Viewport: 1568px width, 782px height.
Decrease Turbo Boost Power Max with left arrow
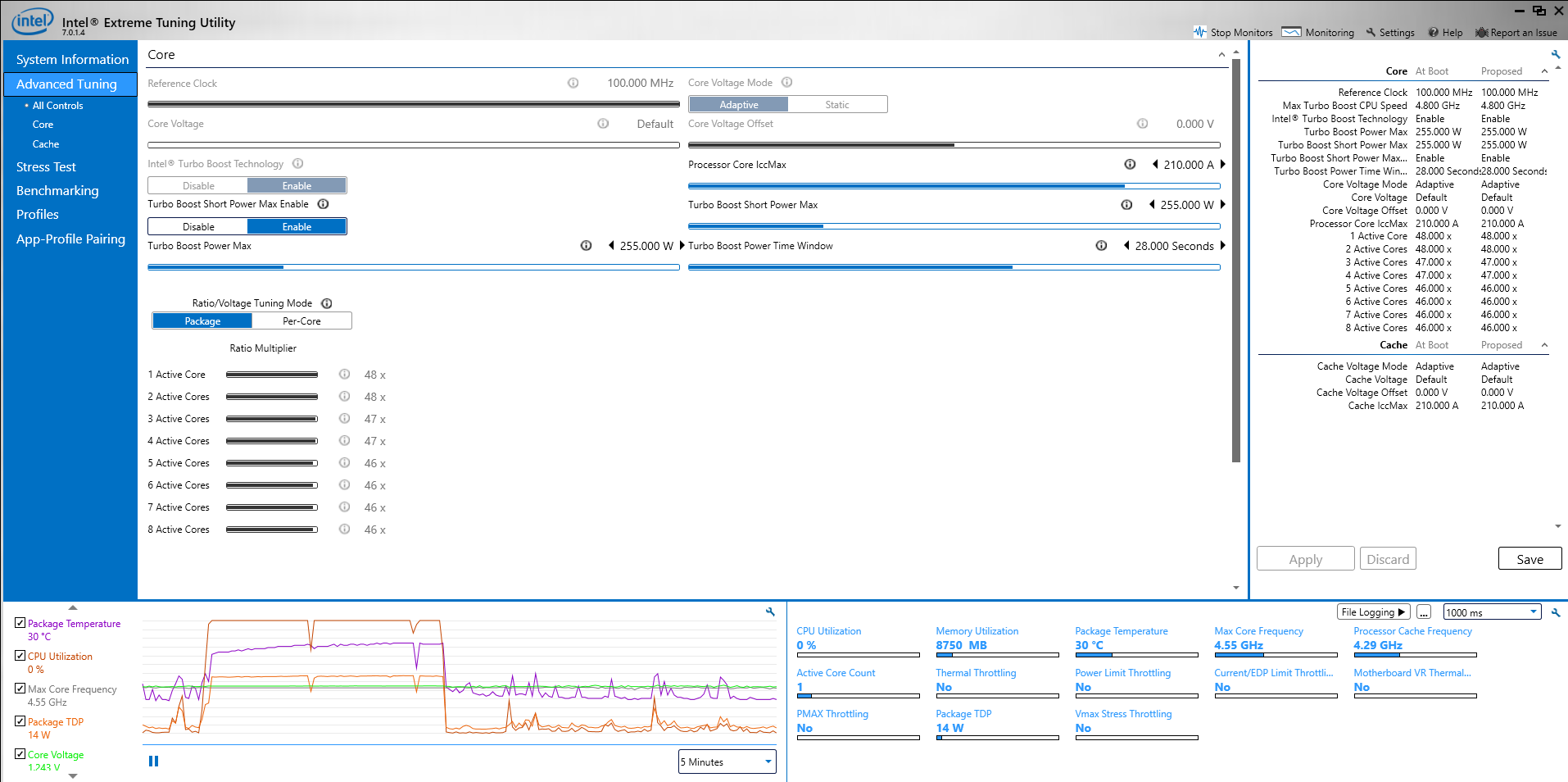point(611,246)
